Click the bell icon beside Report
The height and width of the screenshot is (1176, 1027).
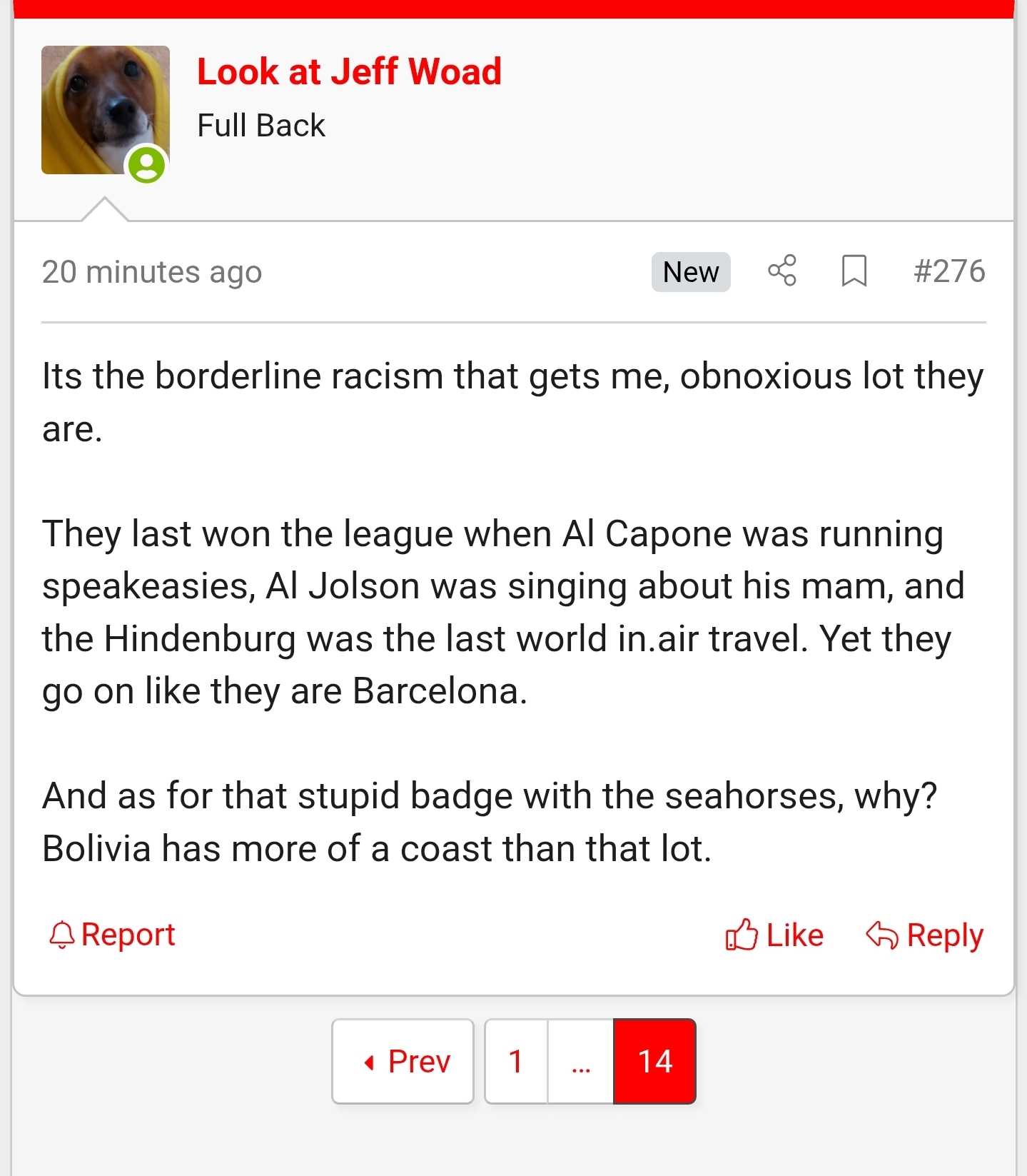click(62, 935)
